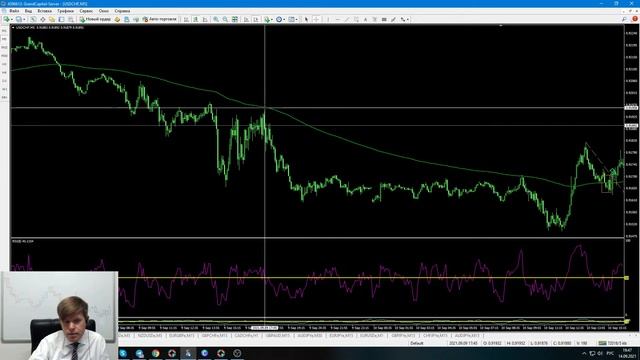
Task: Zoom in on the chart
Action: click(216, 19)
